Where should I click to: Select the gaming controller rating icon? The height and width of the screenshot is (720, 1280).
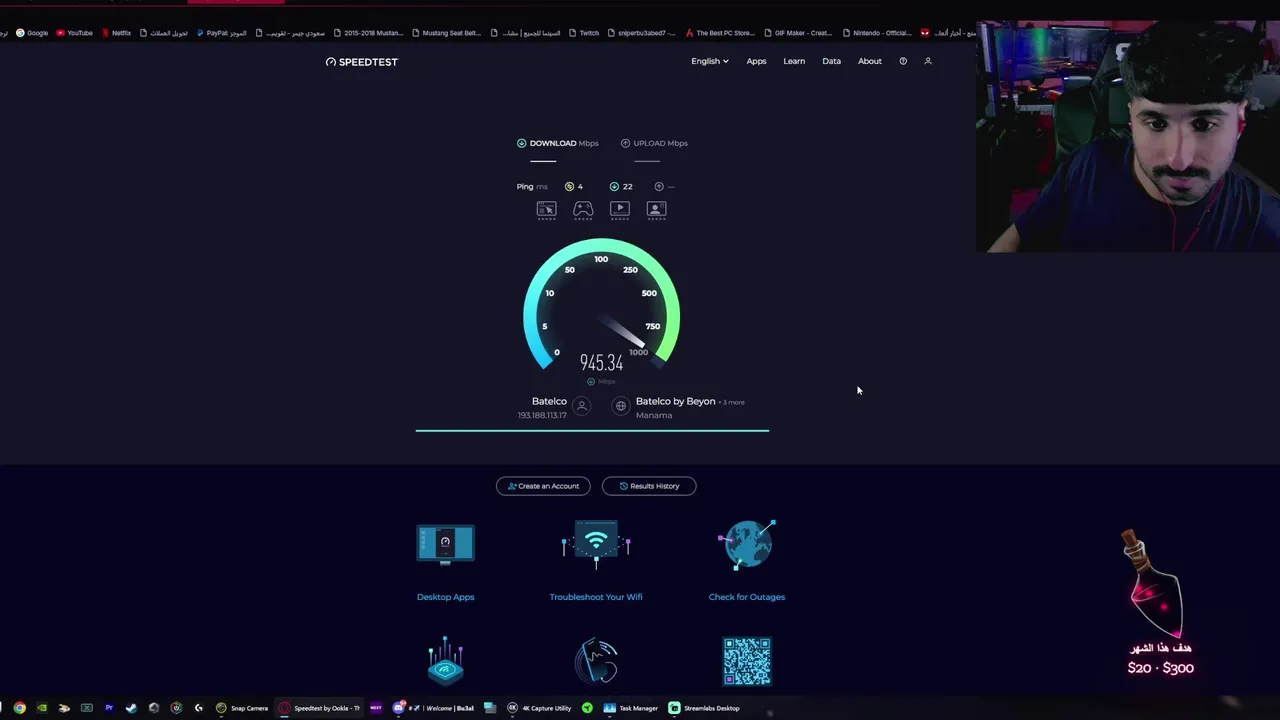[583, 209]
